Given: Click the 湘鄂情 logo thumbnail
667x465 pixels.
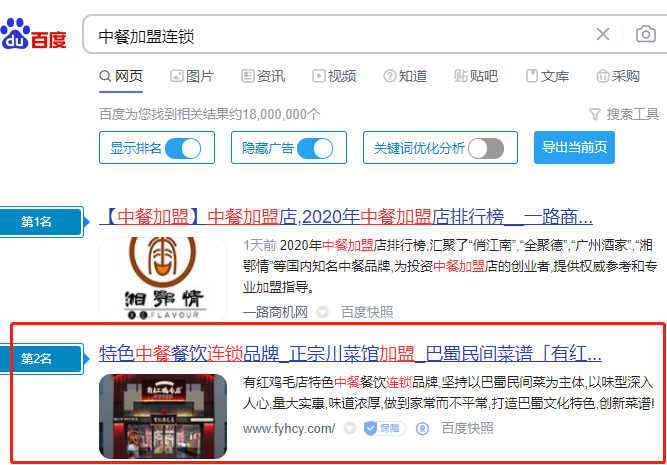Looking at the screenshot, I should (162, 279).
